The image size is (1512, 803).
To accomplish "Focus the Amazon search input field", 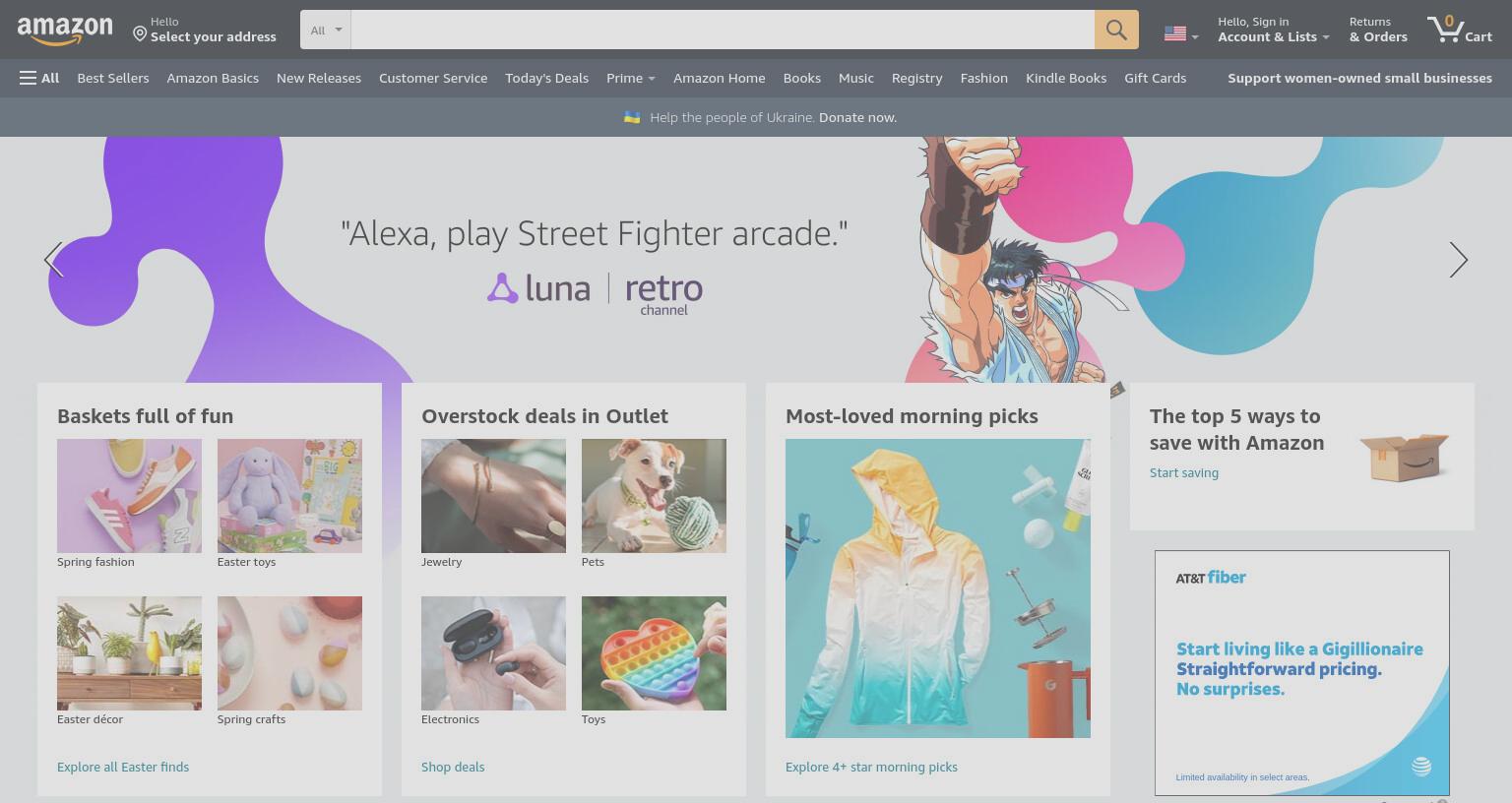I will 723,30.
